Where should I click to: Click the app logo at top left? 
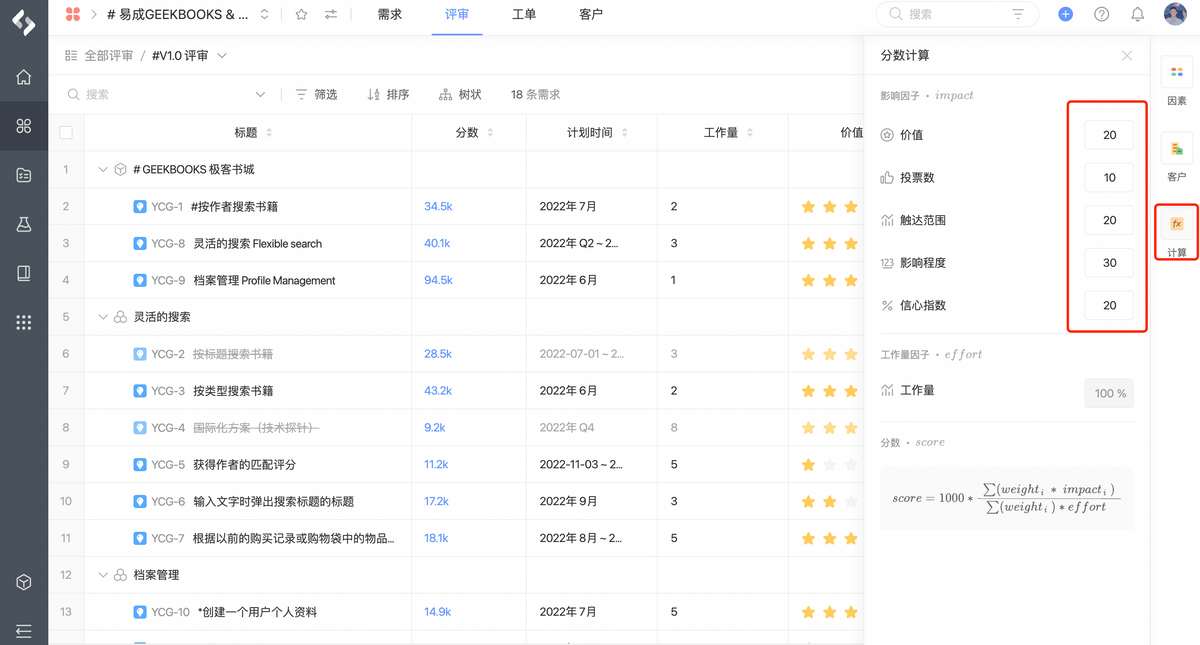(24, 22)
